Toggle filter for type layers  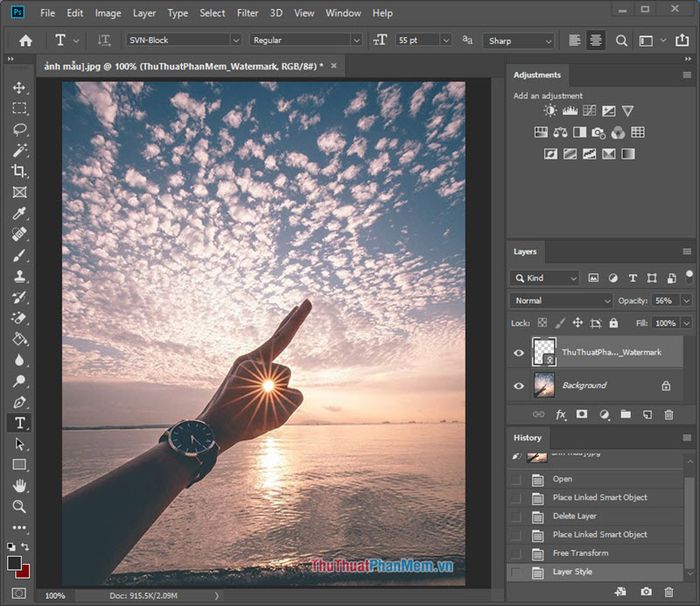(x=633, y=278)
